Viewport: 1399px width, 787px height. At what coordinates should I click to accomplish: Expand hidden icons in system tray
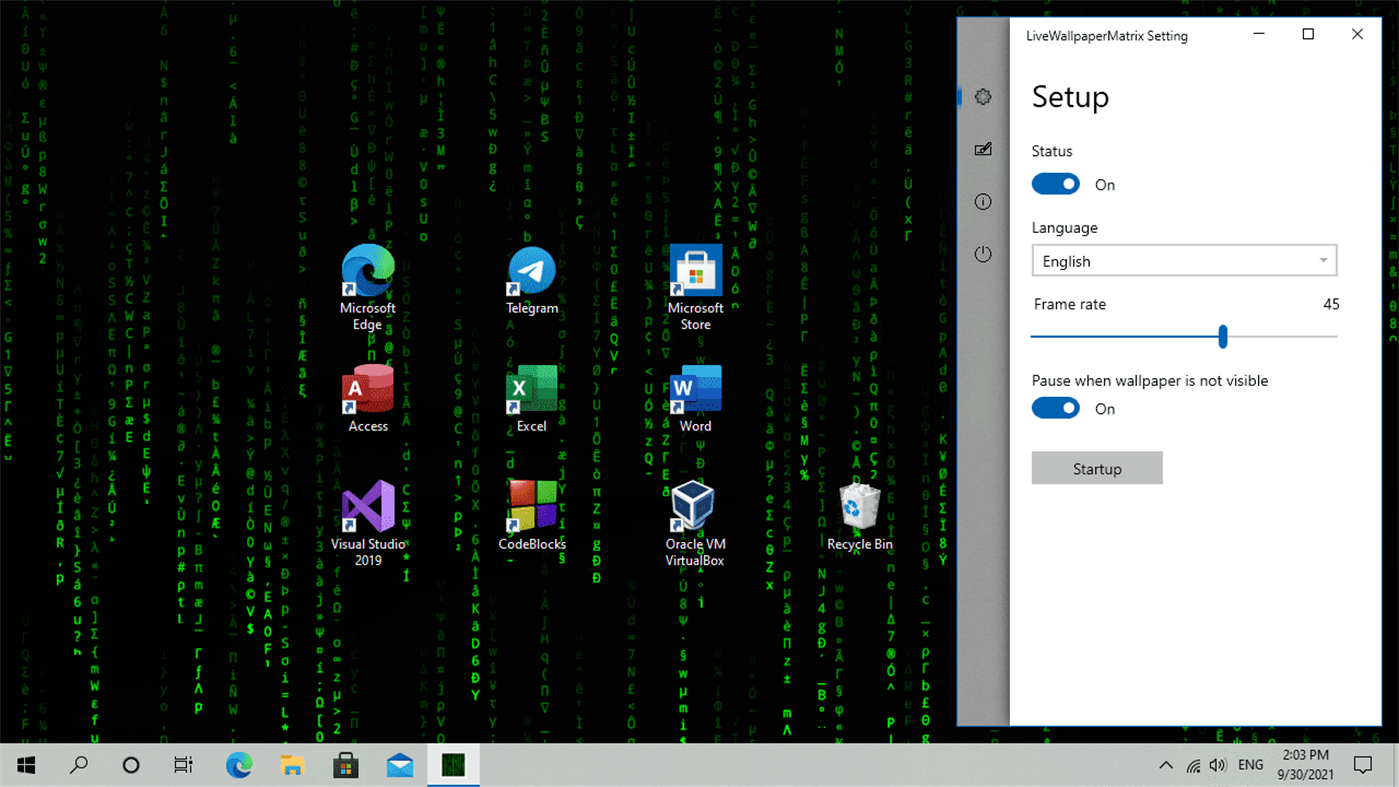(1165, 765)
